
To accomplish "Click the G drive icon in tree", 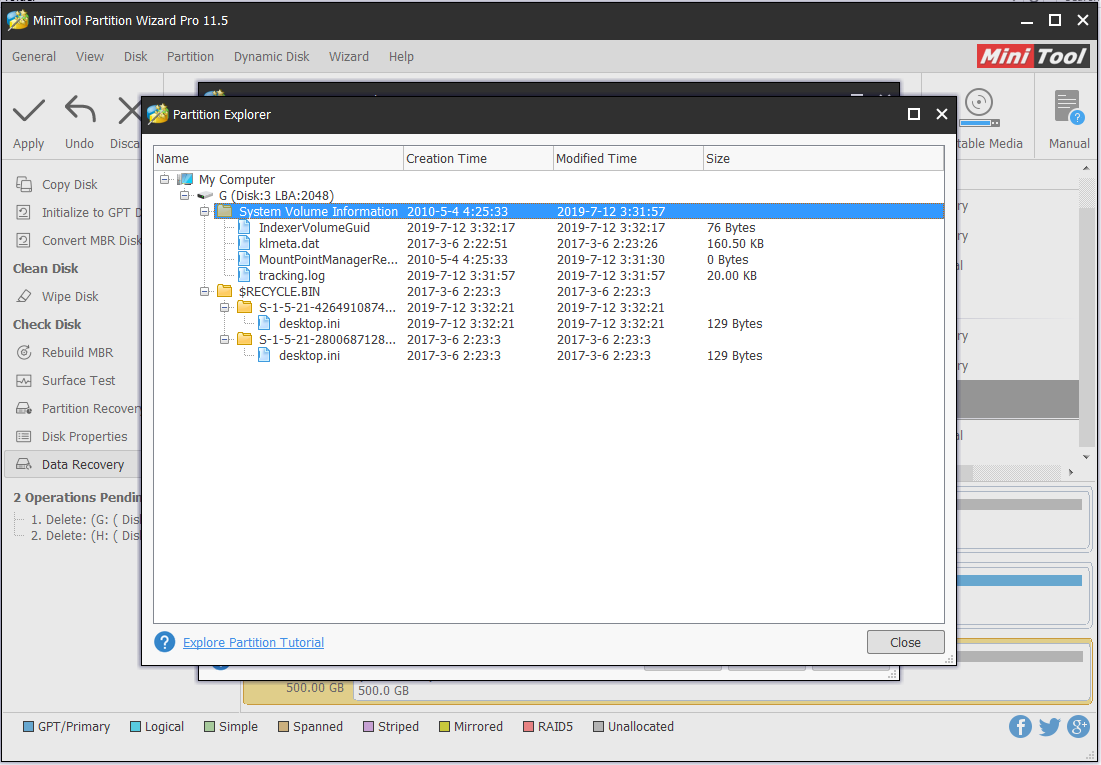I will coord(205,195).
